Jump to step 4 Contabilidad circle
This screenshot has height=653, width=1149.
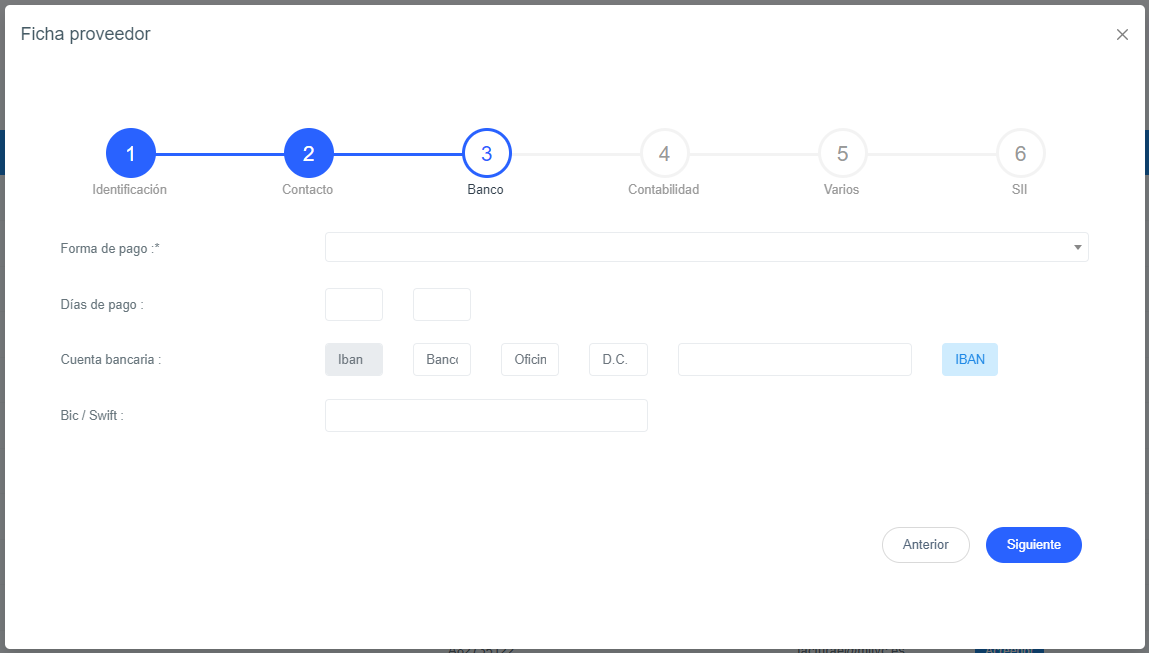[x=664, y=154]
